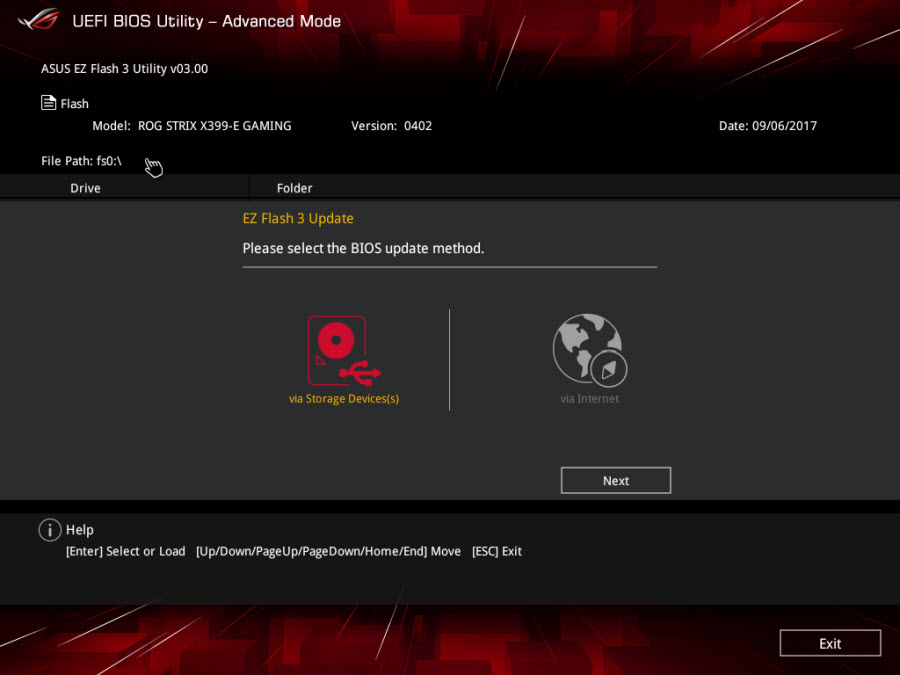Click the Help label text

(80, 530)
